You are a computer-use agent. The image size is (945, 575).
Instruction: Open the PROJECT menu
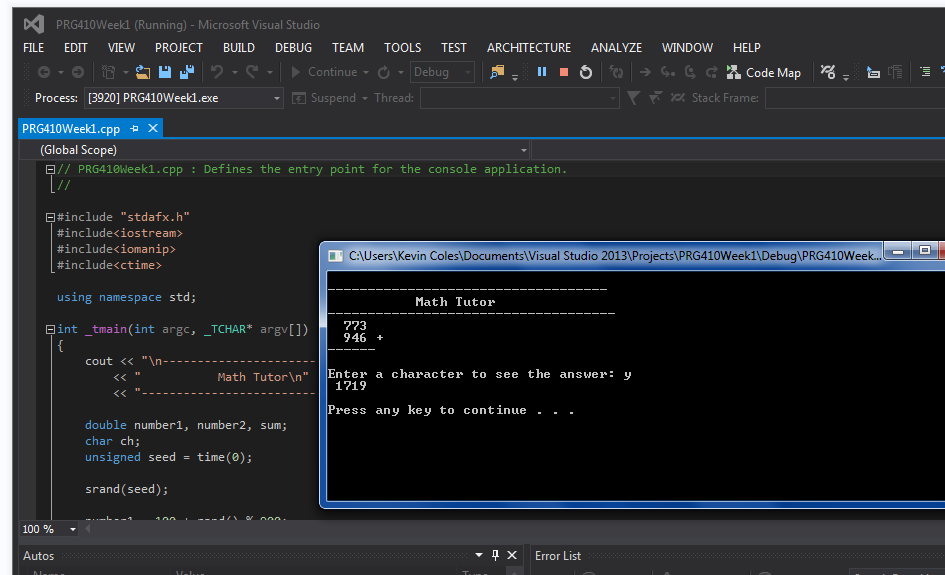[x=178, y=48]
